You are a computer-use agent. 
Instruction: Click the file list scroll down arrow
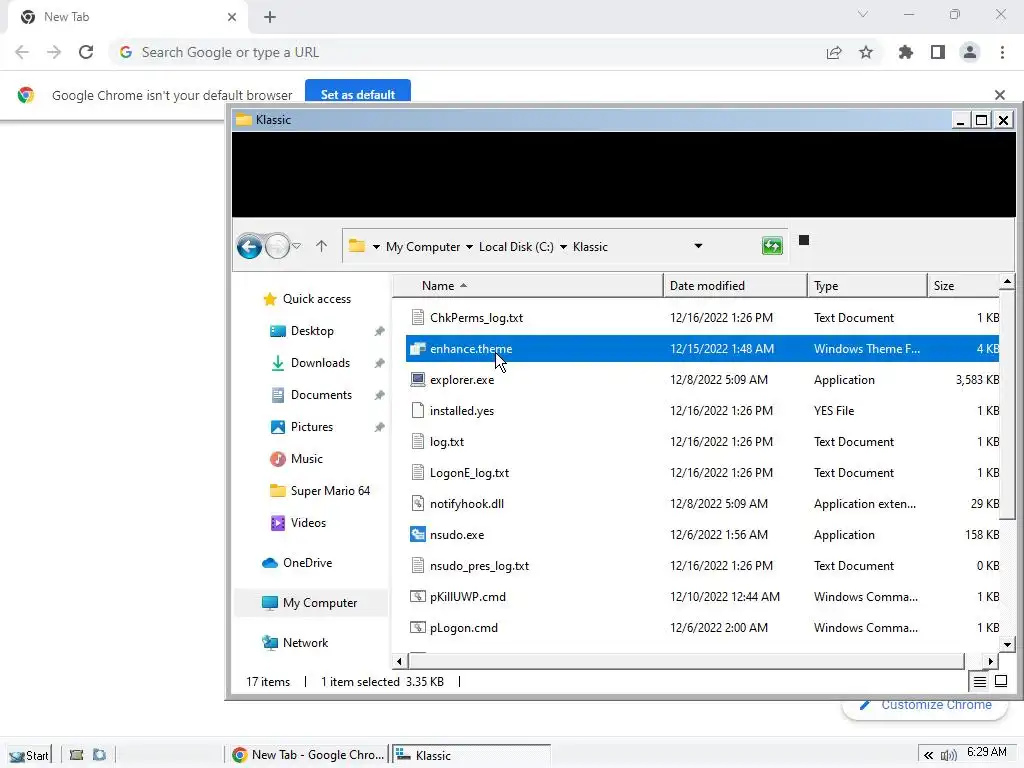(x=1007, y=645)
